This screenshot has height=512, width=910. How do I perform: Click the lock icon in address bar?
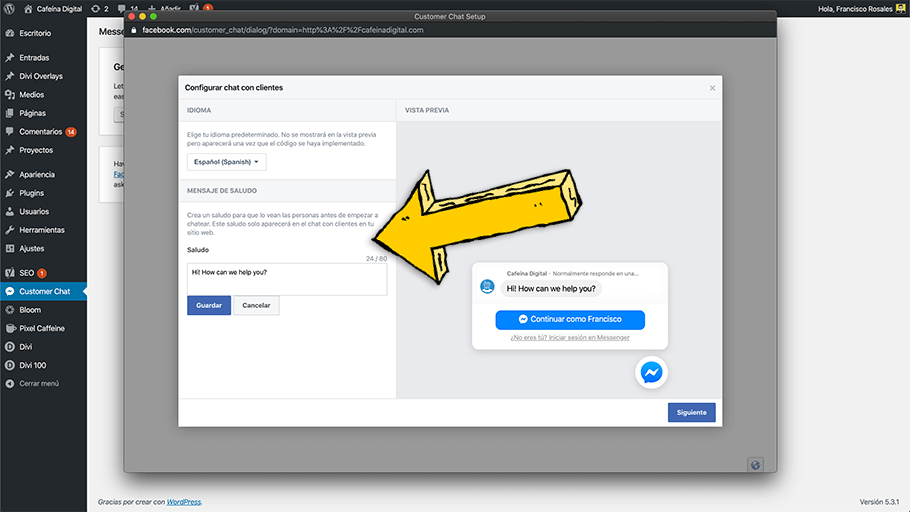pyautogui.click(x=134, y=30)
